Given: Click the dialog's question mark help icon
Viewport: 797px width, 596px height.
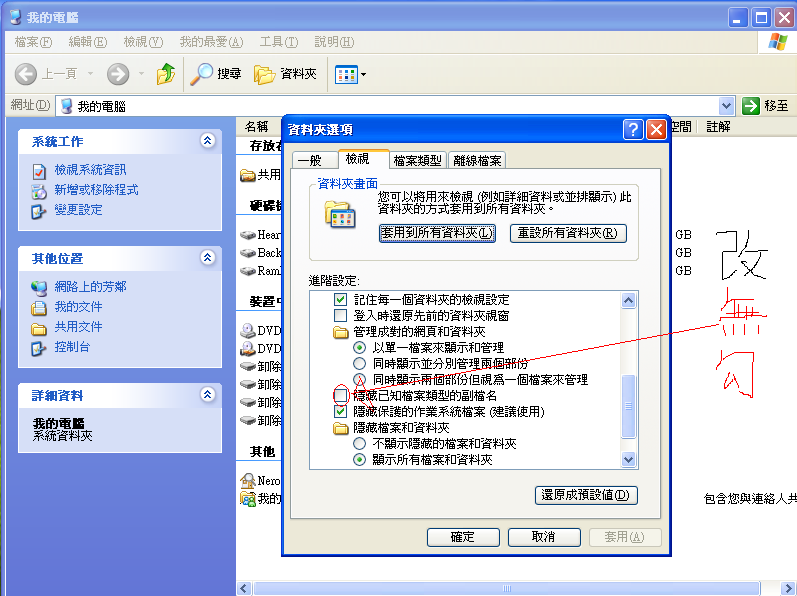Looking at the screenshot, I should pos(633,130).
